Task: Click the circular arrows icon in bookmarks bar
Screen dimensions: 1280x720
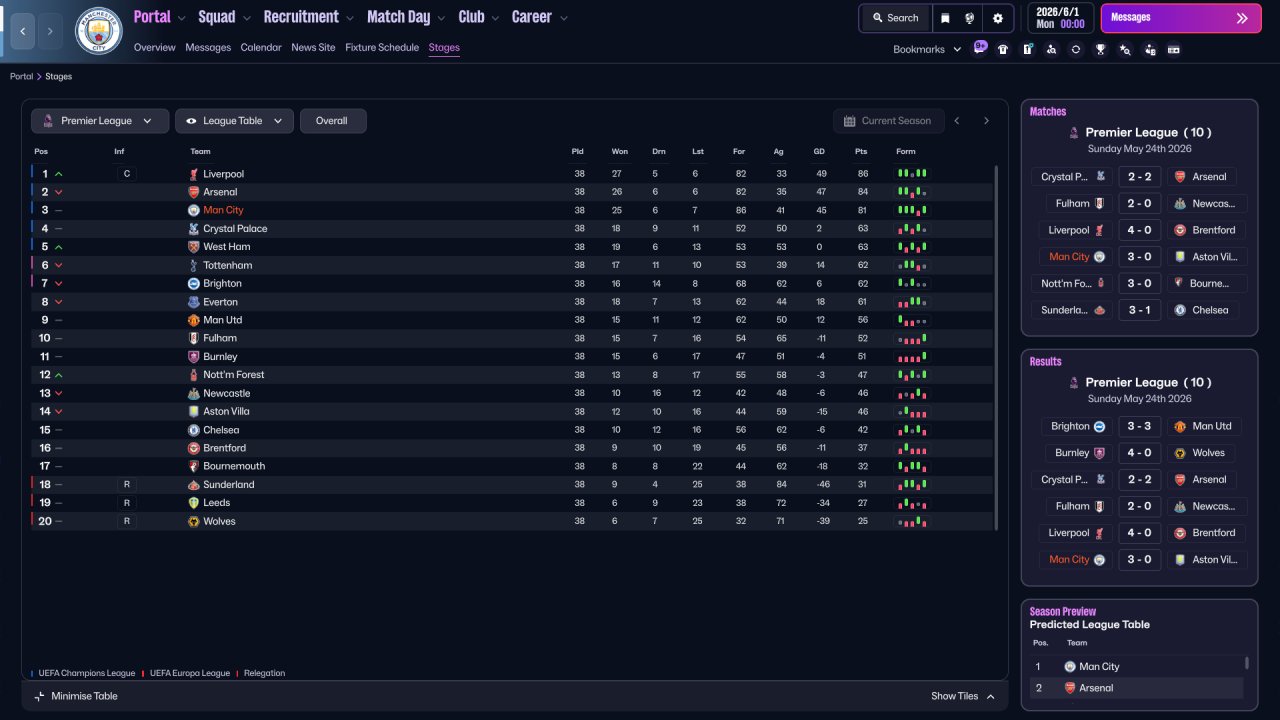Action: pos(1076,49)
